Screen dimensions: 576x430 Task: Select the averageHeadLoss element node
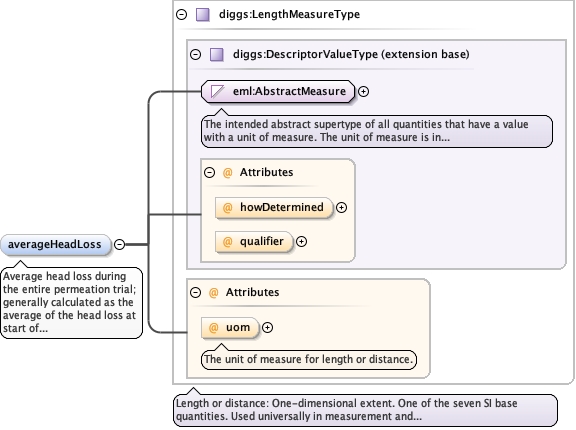tap(55, 245)
